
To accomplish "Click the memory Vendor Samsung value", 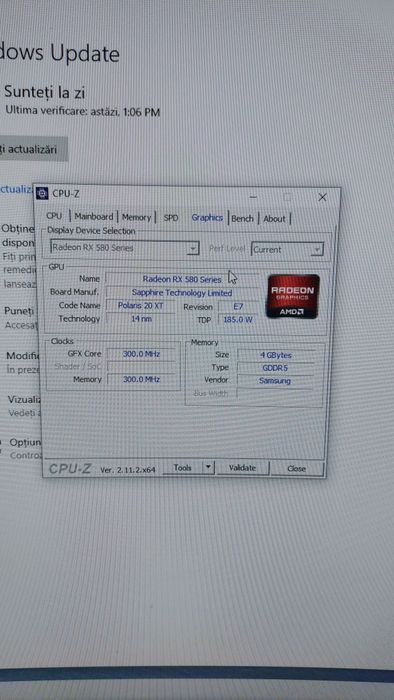I will point(275,381).
